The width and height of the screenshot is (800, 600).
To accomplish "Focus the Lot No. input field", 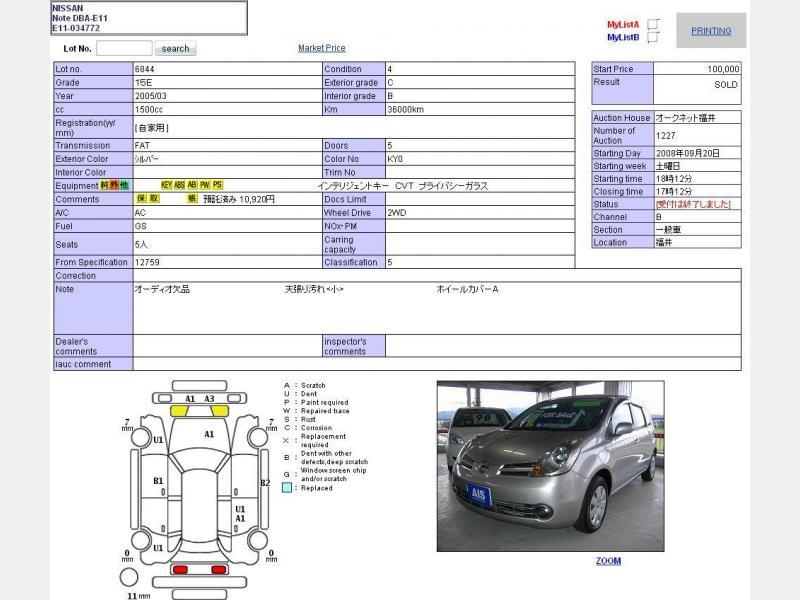I will (x=124, y=48).
